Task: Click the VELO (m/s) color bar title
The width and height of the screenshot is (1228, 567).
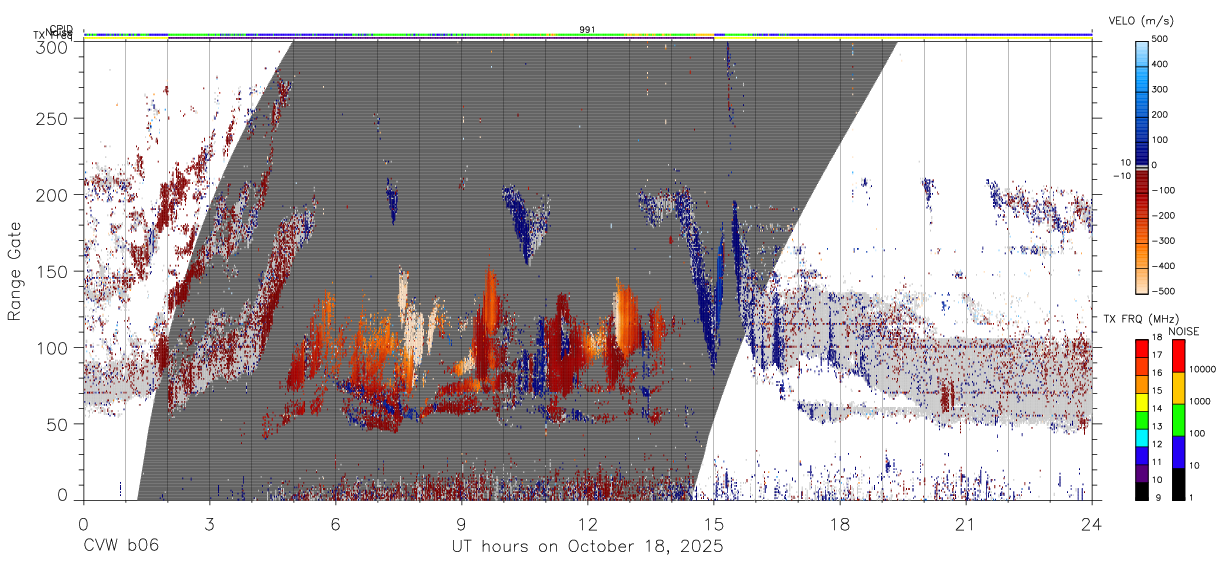Action: tap(1141, 20)
